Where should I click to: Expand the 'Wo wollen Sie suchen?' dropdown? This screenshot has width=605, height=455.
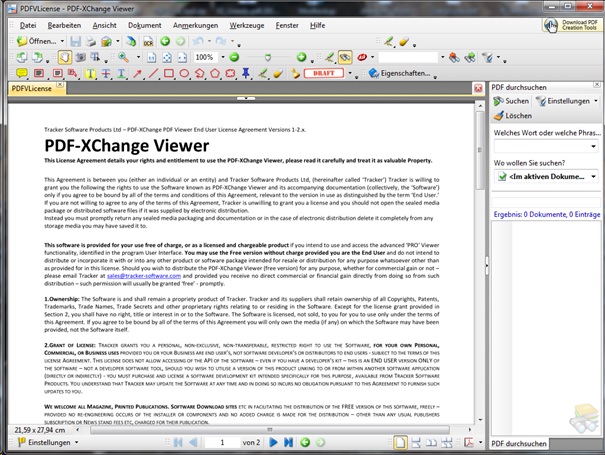[592, 176]
